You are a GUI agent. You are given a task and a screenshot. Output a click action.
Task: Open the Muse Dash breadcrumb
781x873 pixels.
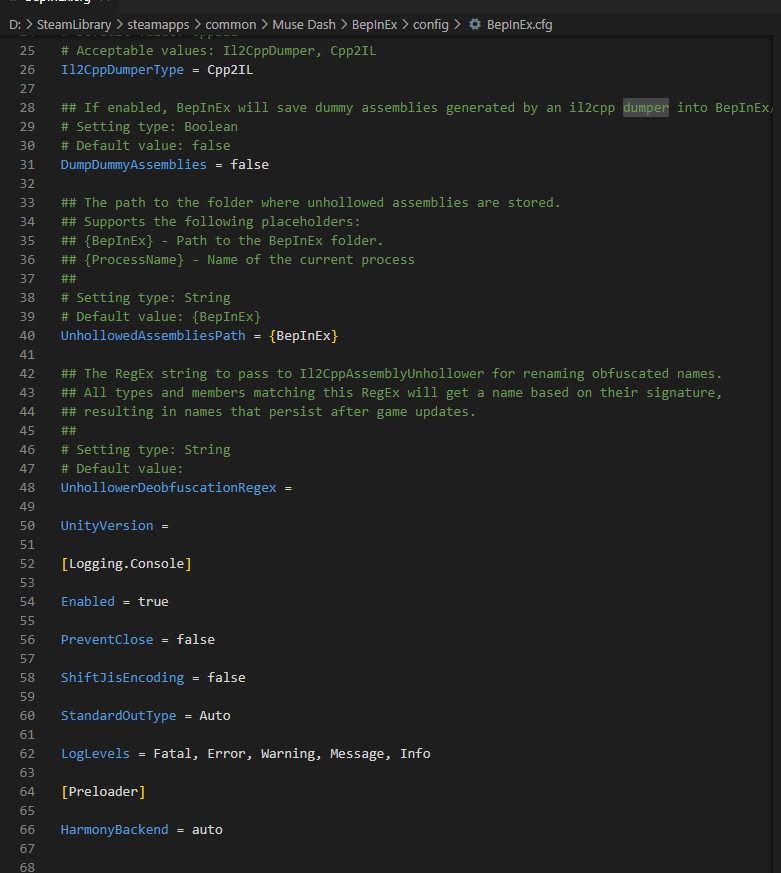coord(304,24)
